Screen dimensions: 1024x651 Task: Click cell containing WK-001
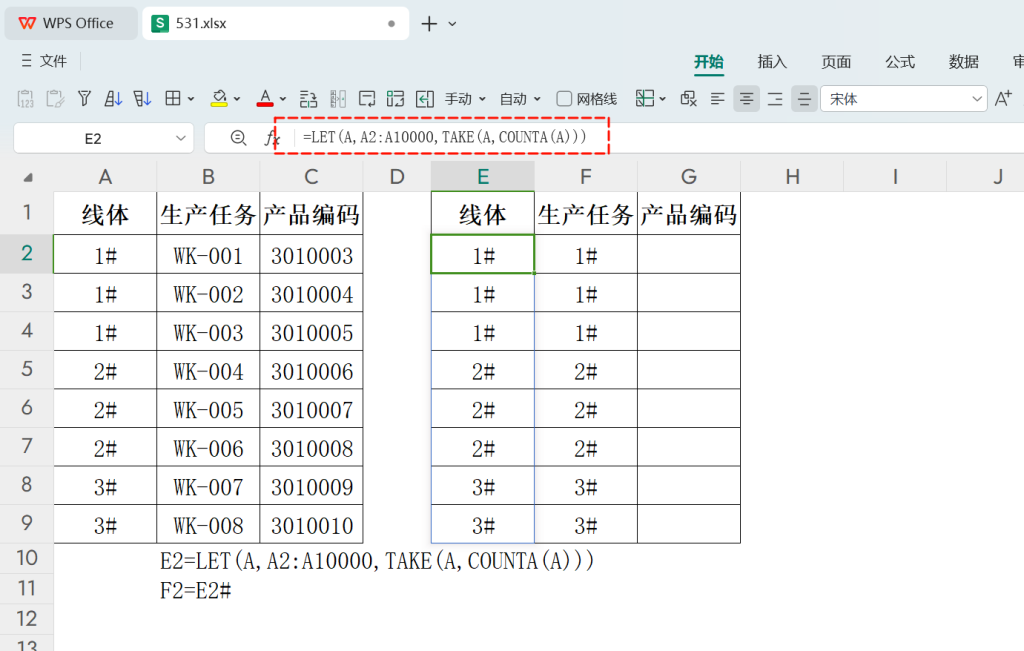click(x=208, y=255)
